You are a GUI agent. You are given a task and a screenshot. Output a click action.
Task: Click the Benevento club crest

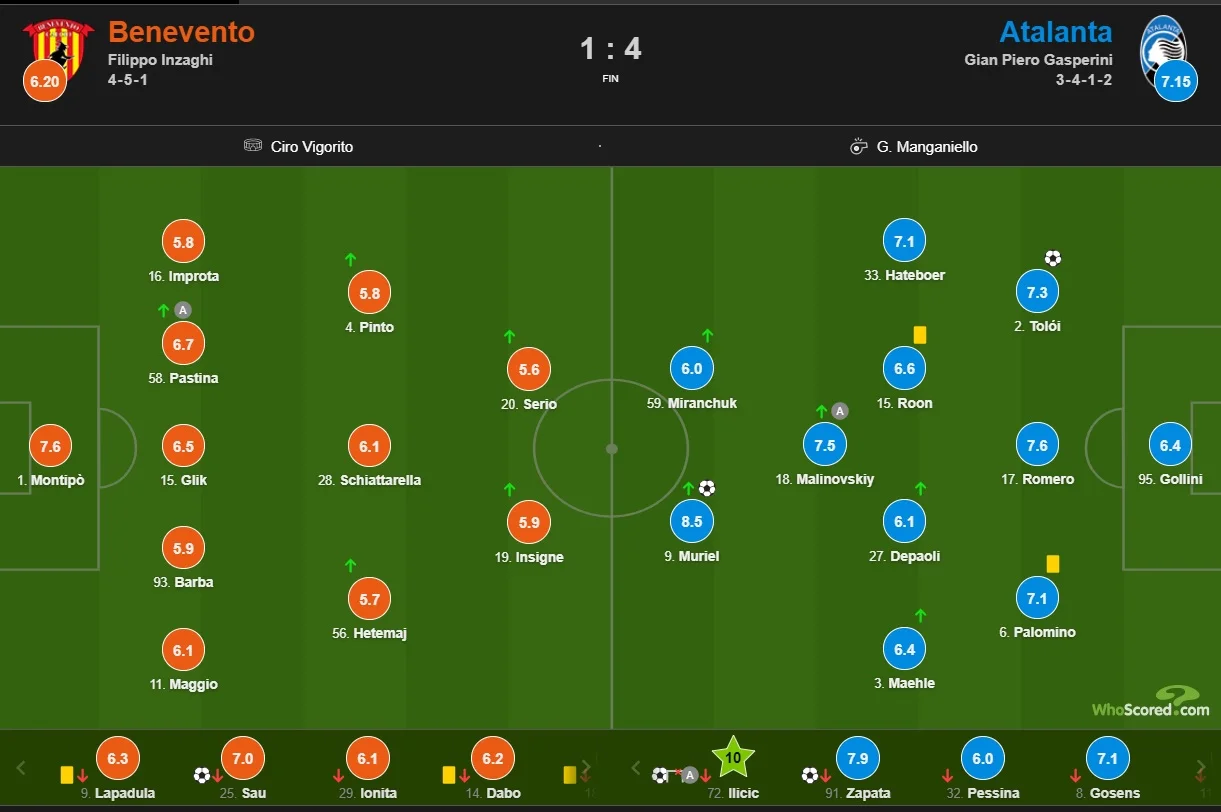57,42
